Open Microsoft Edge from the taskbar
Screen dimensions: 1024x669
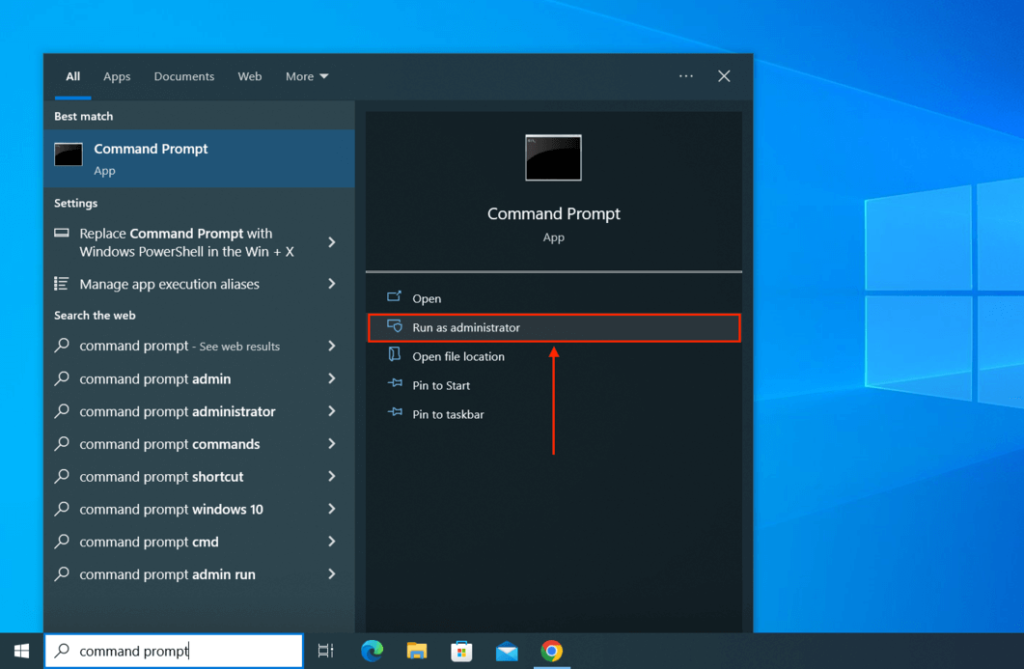(372, 651)
